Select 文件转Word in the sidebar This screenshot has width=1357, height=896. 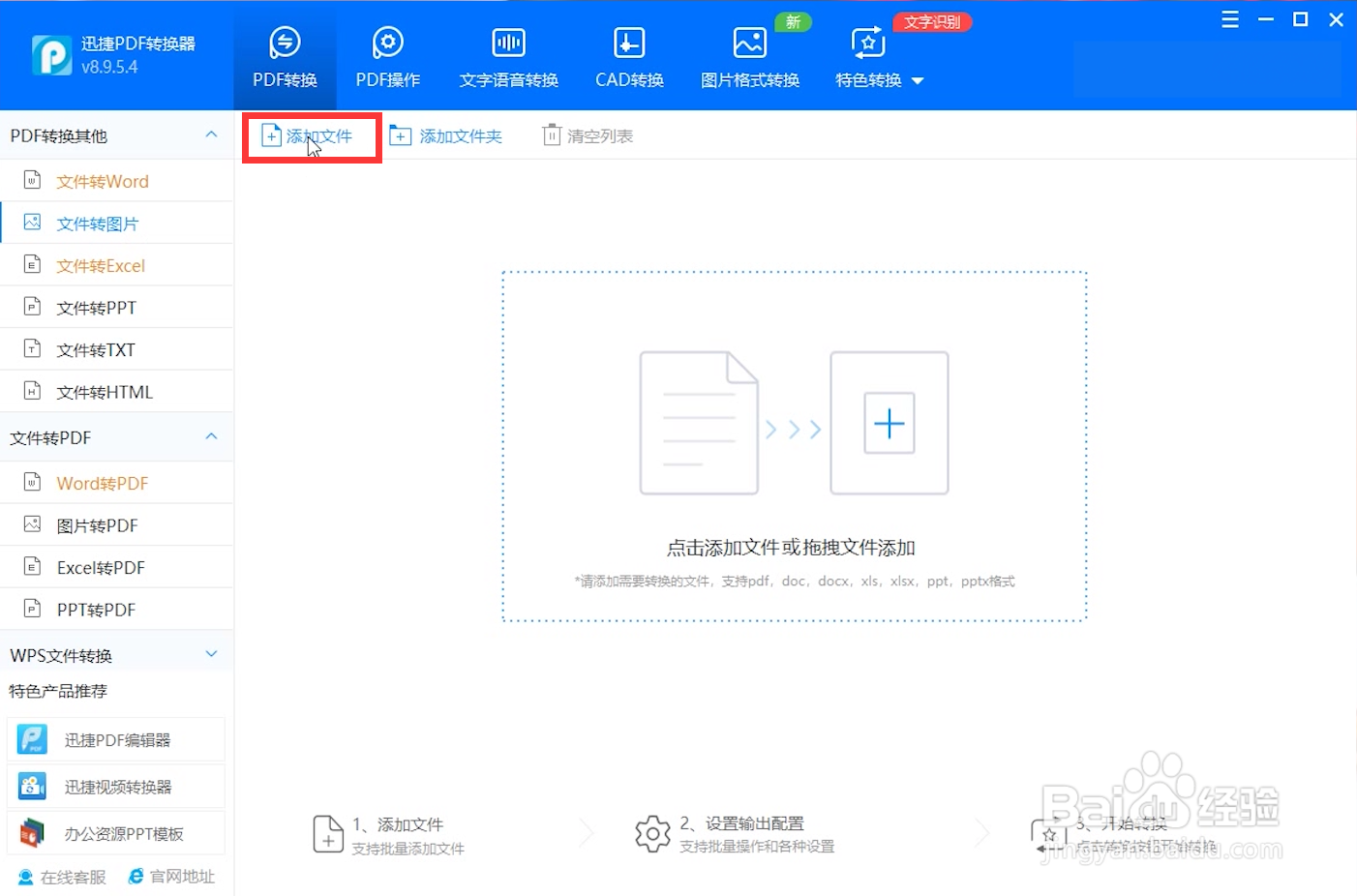click(104, 181)
